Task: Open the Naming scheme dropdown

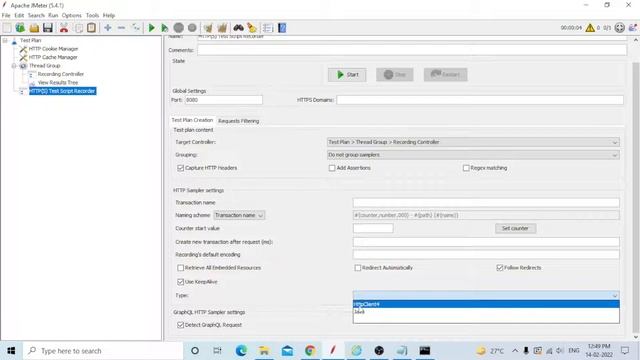Action: click(x=239, y=215)
